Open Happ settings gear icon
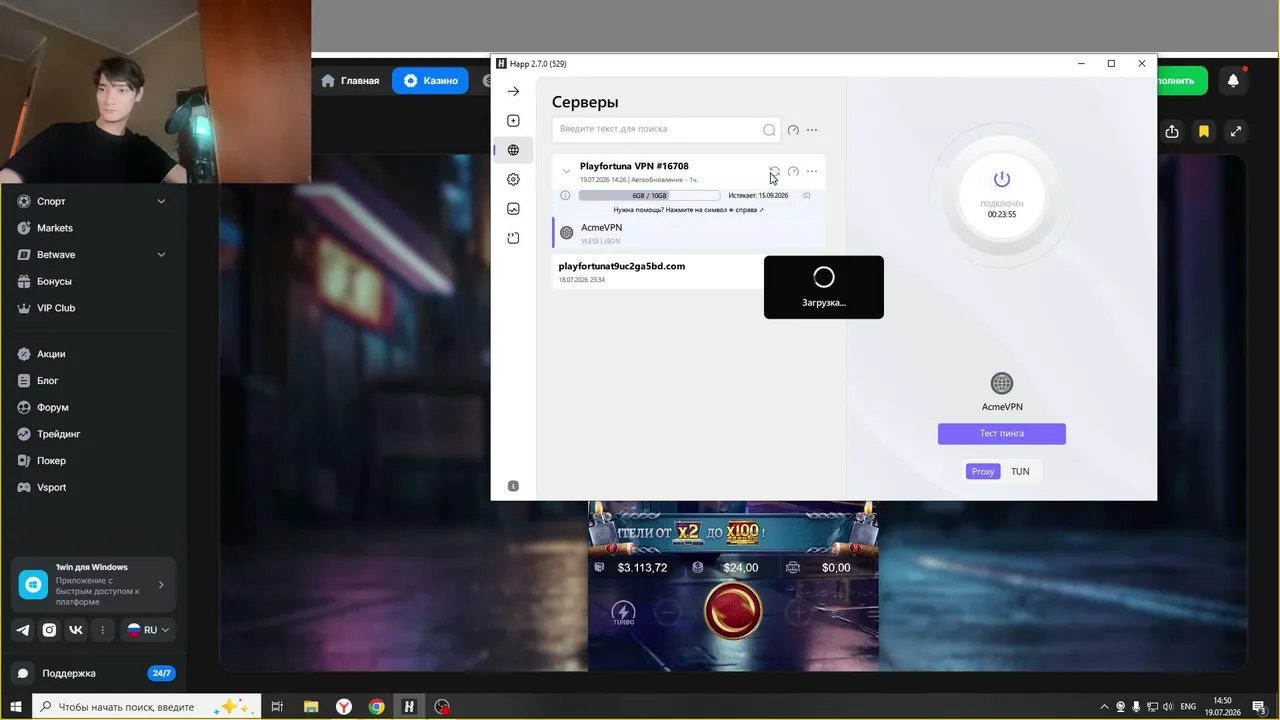Screen dimensions: 1280x720 tap(513, 179)
